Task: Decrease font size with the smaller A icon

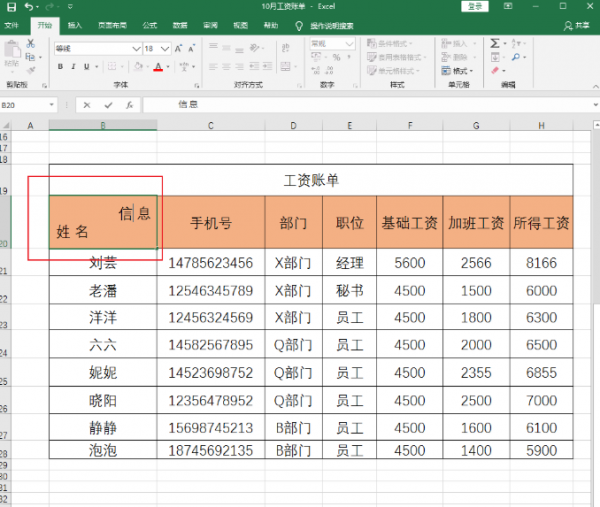Action: [191, 49]
